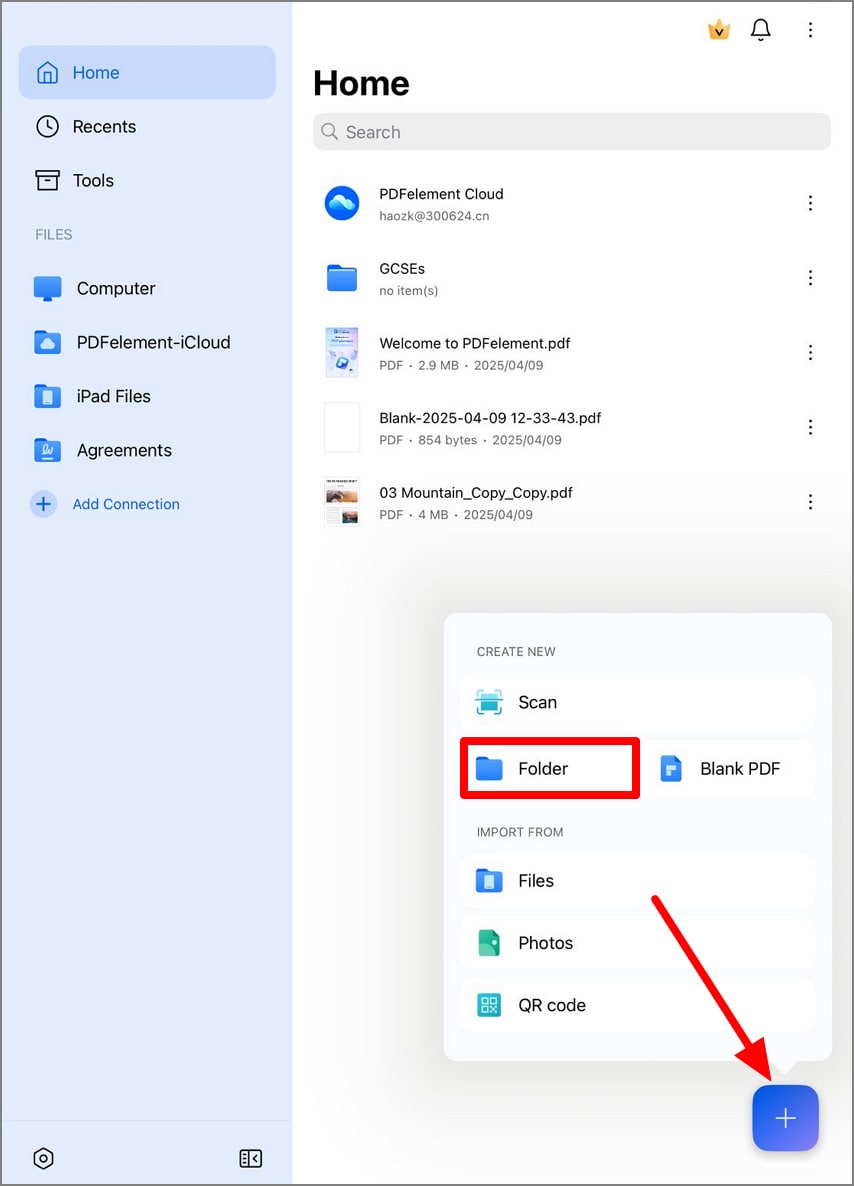The width and height of the screenshot is (854, 1186).
Task: Create a Blank PDF
Action: (728, 768)
